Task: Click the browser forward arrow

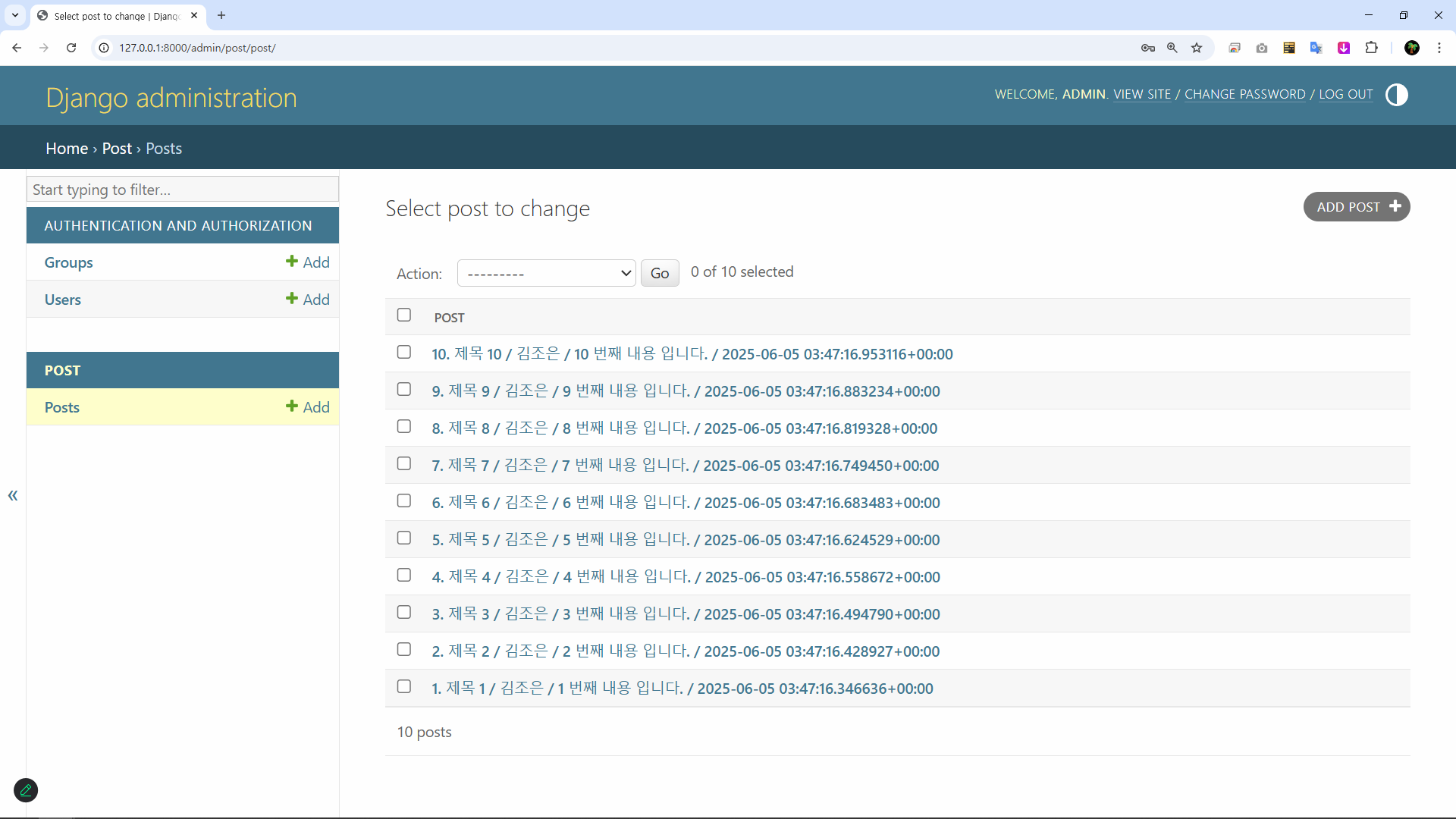Action: [44, 48]
